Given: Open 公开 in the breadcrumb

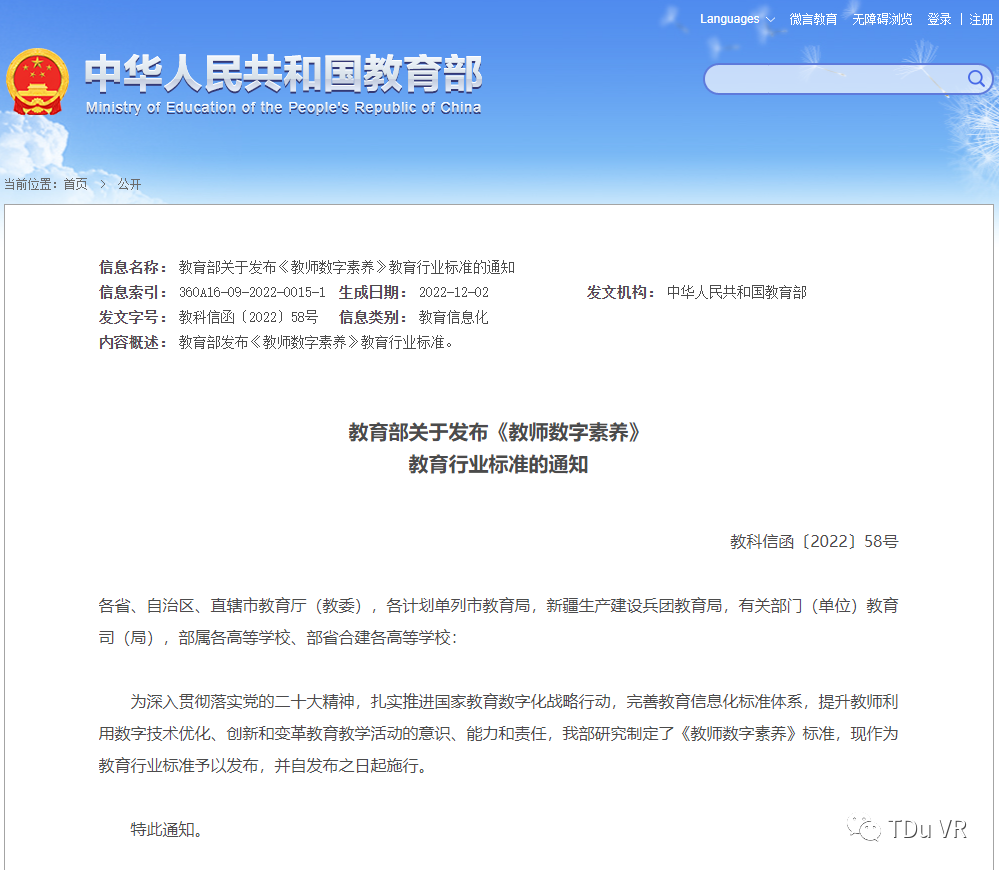Looking at the screenshot, I should [x=129, y=184].
